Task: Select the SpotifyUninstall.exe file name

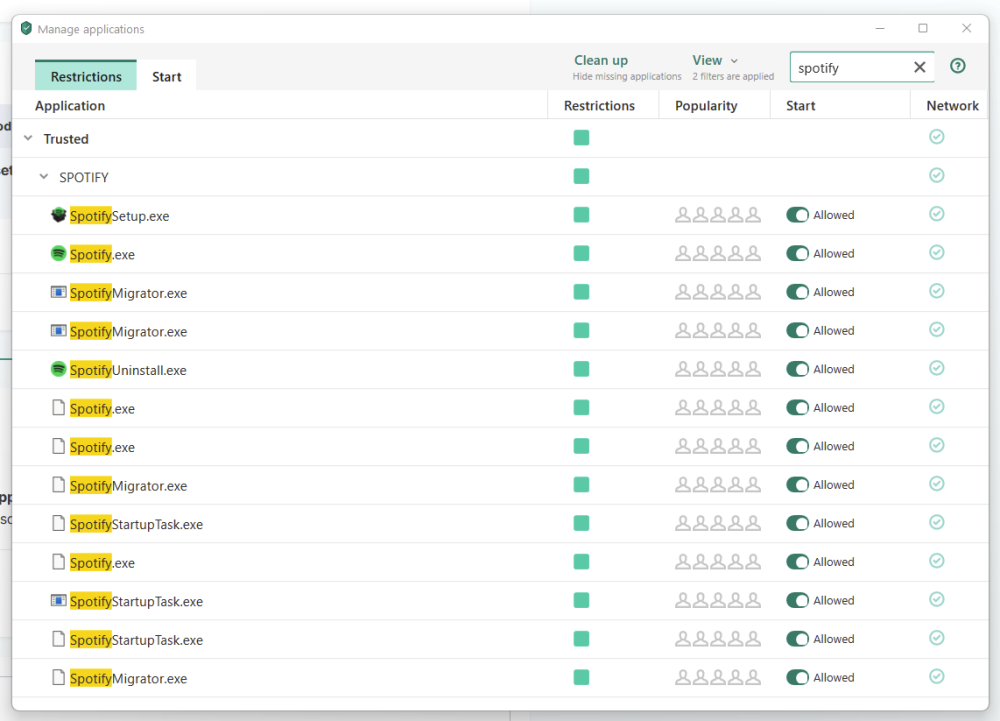Action: [x=128, y=370]
